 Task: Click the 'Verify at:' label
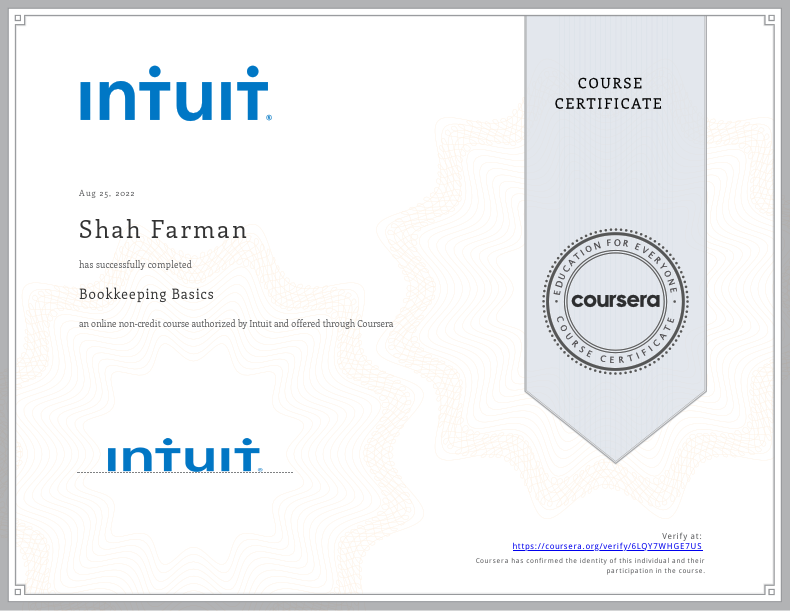[x=682, y=536]
